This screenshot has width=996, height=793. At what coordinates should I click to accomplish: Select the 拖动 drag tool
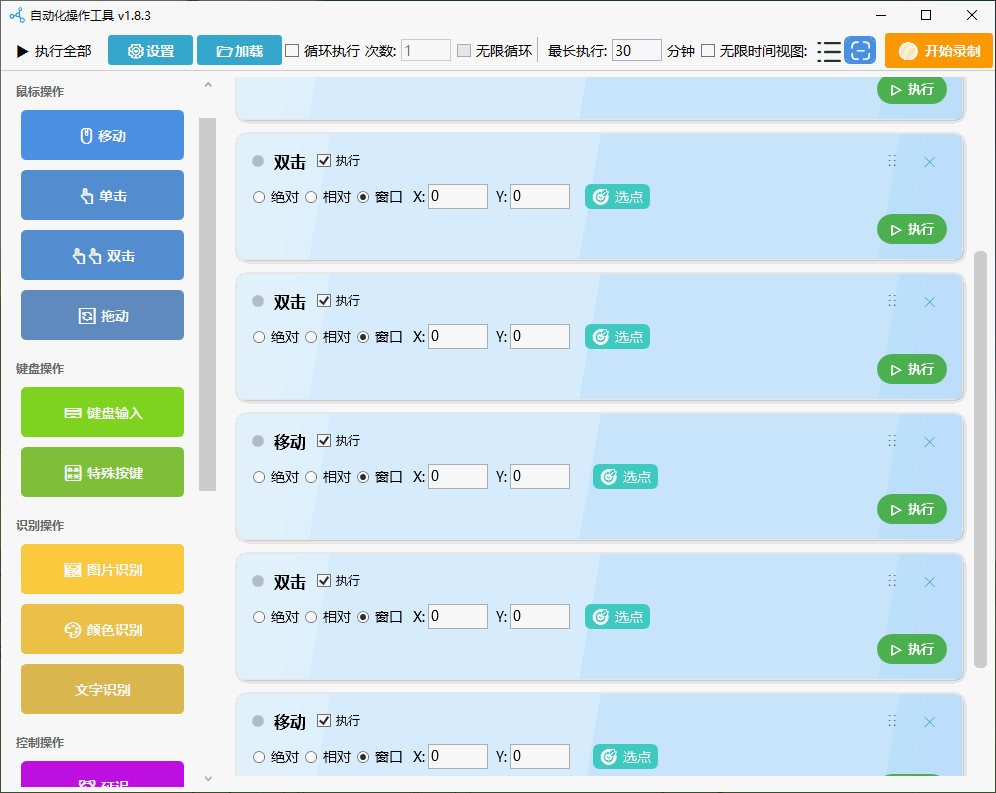click(101, 315)
